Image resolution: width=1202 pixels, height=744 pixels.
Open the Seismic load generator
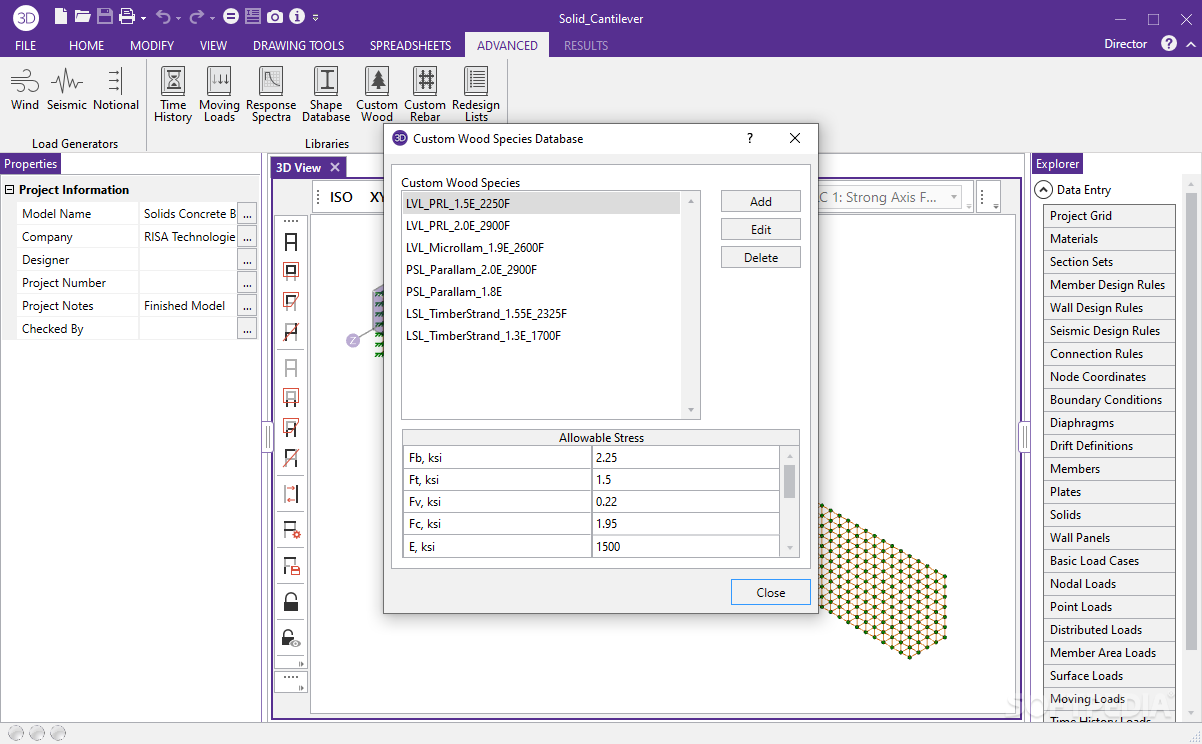pyautogui.click(x=67, y=88)
